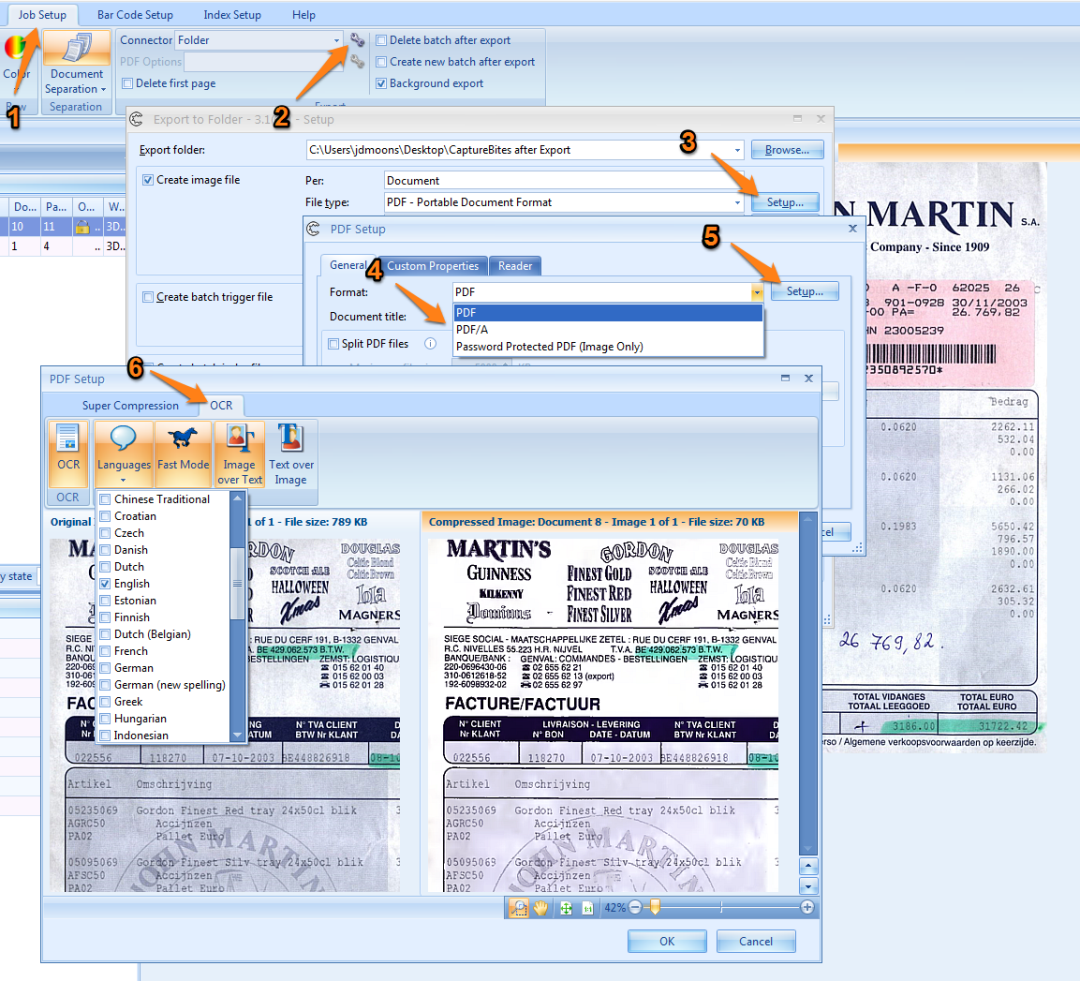Click the zoom slider handle
The image size is (1080, 981).
(x=654, y=907)
